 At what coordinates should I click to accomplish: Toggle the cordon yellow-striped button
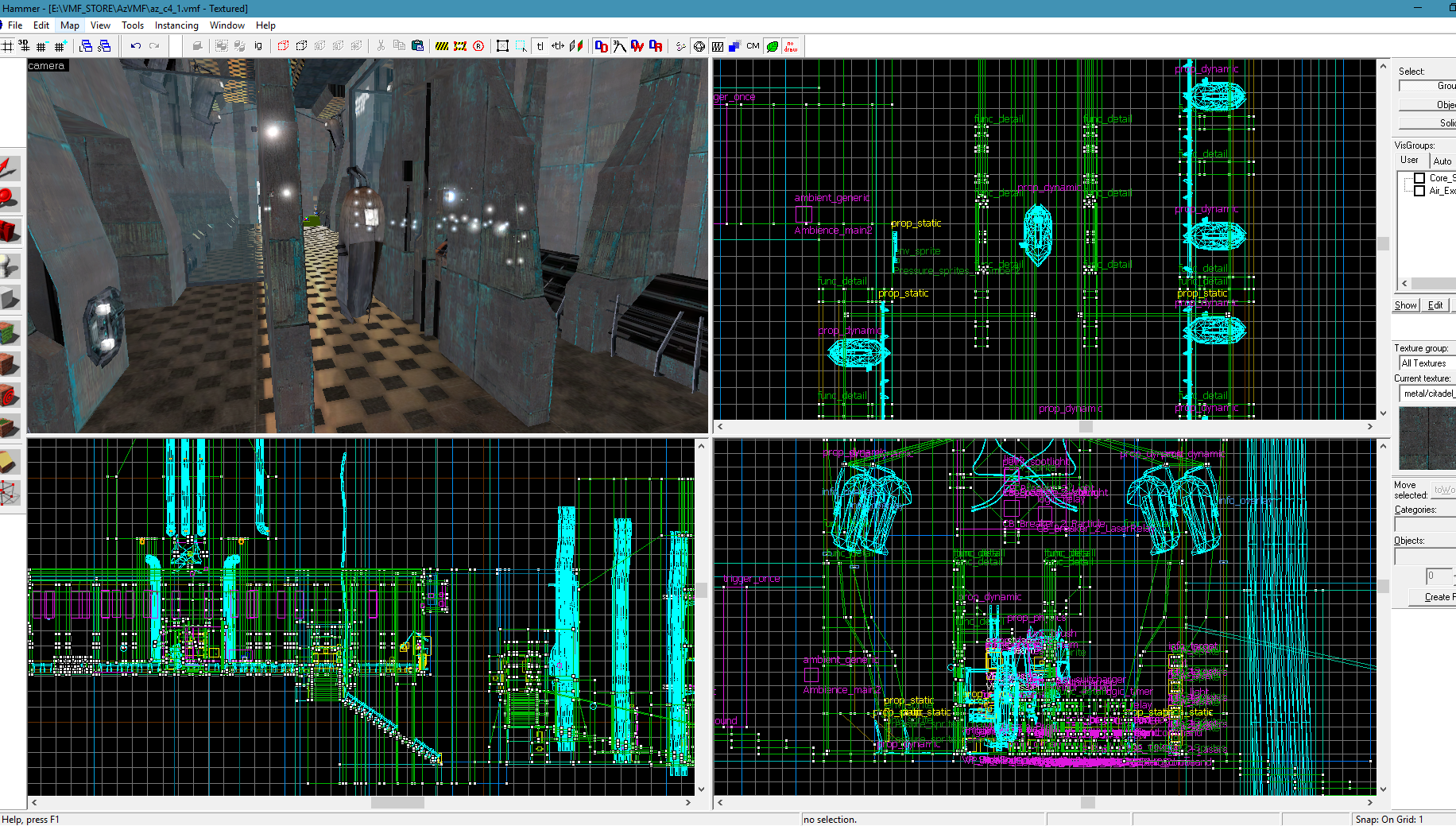[442, 46]
